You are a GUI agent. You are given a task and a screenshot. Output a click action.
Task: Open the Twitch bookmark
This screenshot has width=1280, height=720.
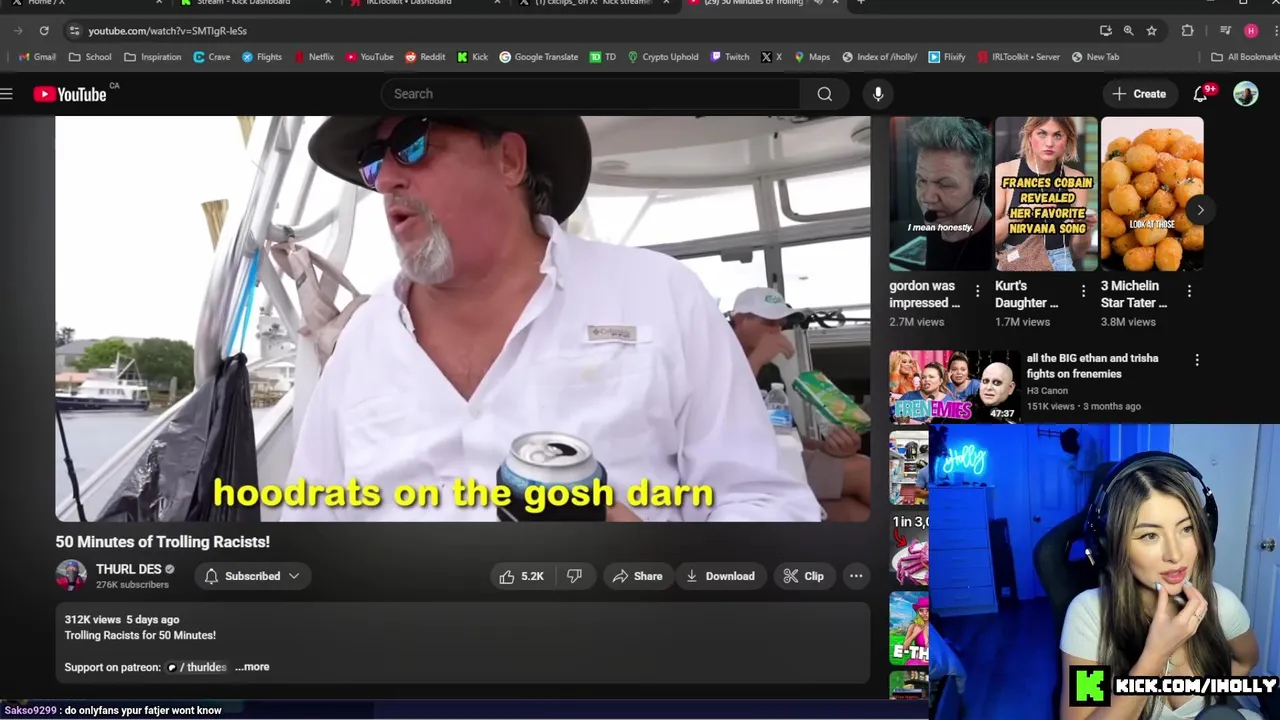coord(729,57)
